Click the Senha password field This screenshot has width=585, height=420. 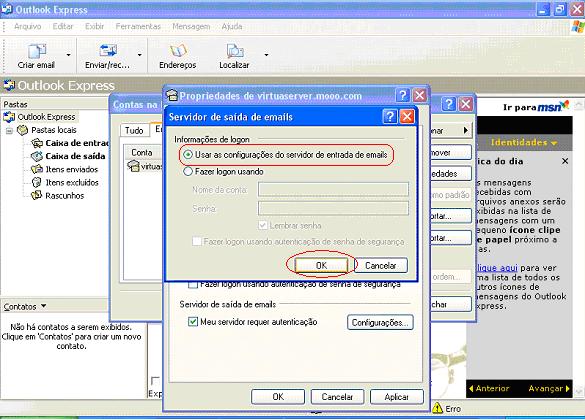click(x=333, y=208)
